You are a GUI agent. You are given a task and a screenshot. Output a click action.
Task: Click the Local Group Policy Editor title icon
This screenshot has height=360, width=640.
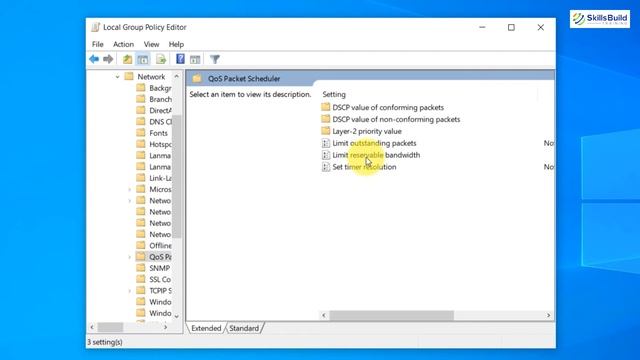[95, 27]
